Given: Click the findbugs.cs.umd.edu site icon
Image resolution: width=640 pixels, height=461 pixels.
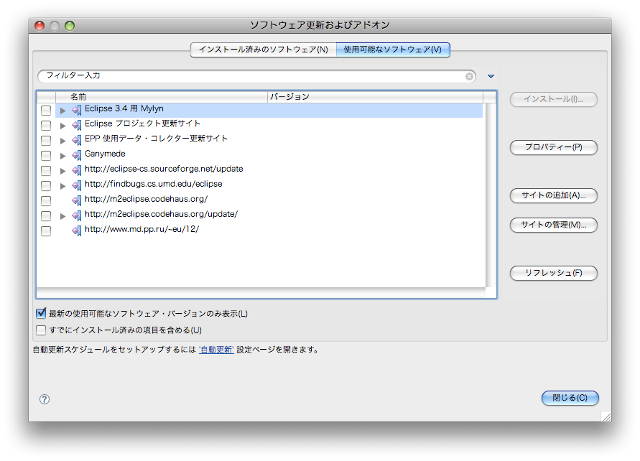Looking at the screenshot, I should click(x=76, y=185).
